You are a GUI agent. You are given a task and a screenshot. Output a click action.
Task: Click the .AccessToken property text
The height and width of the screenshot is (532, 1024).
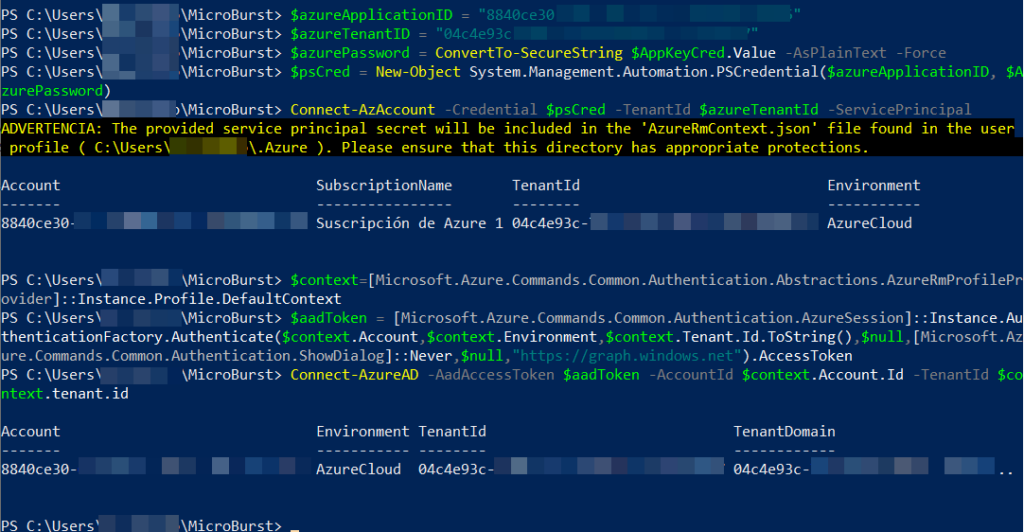click(801, 355)
